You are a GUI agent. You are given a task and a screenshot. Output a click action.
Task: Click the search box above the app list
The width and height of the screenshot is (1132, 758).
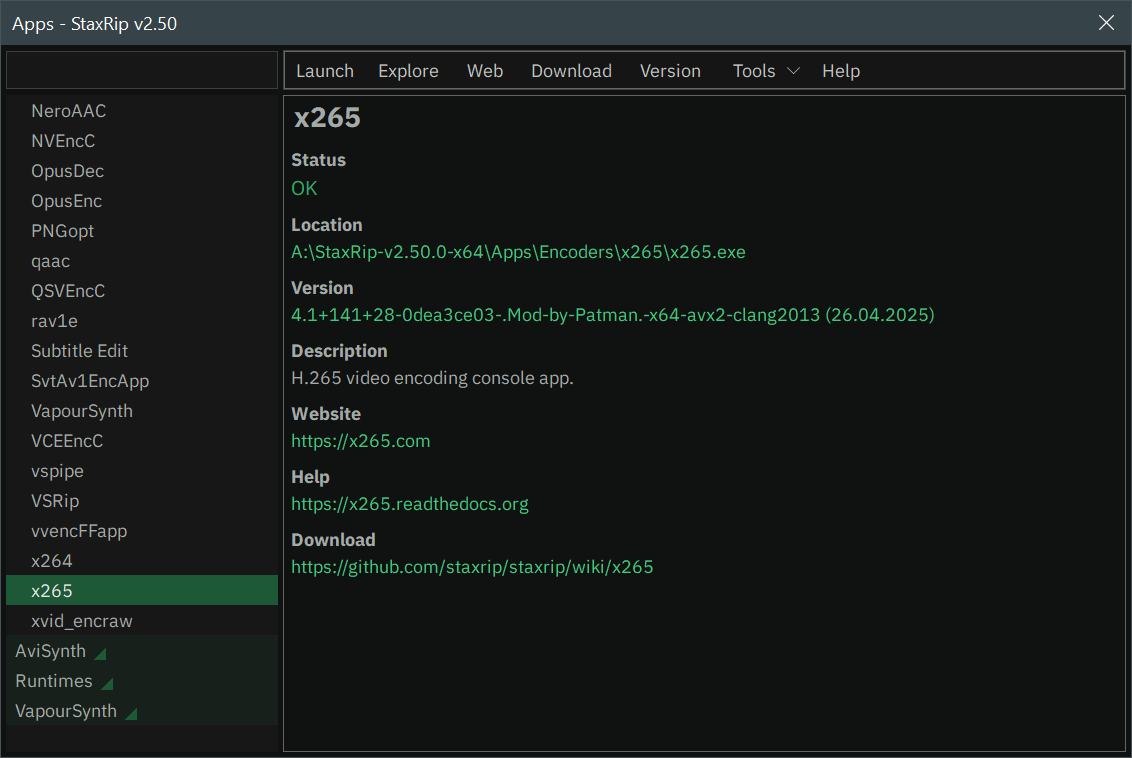coord(142,71)
